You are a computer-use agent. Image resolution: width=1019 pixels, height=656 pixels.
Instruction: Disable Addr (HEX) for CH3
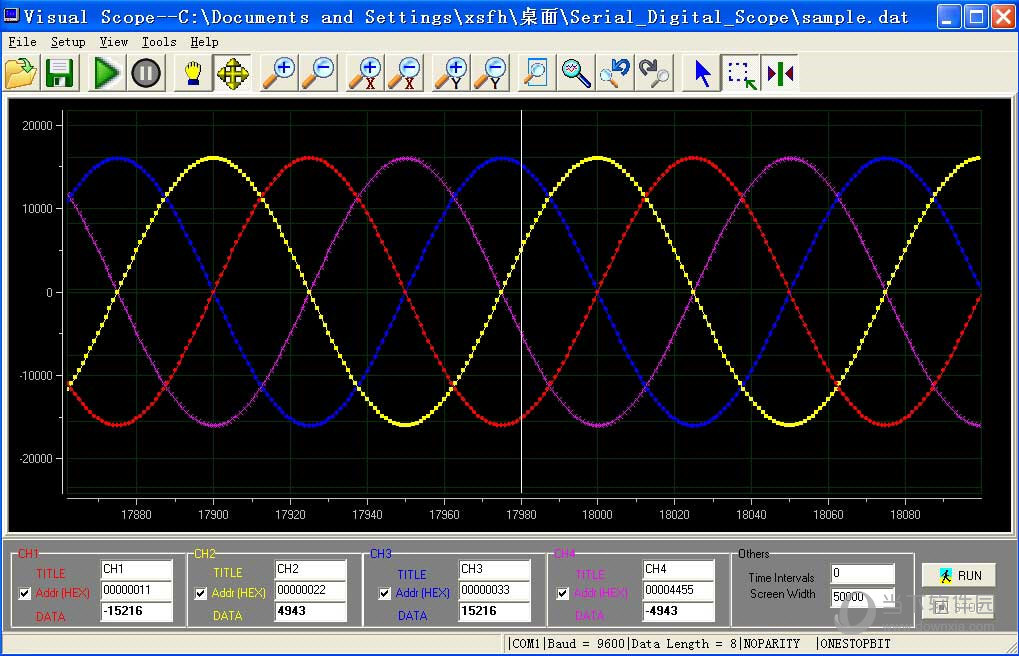pos(384,592)
